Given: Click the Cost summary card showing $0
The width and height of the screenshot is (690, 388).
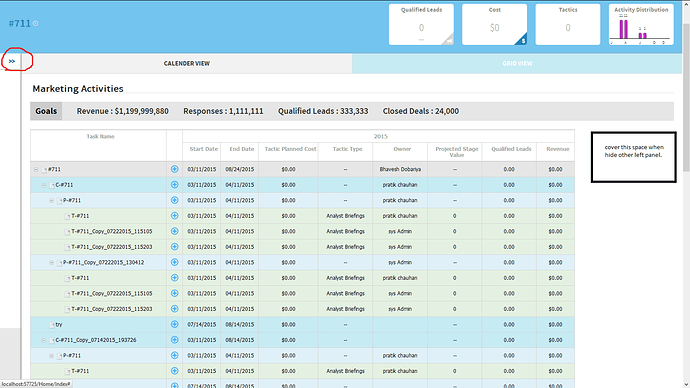Looking at the screenshot, I should click(495, 25).
